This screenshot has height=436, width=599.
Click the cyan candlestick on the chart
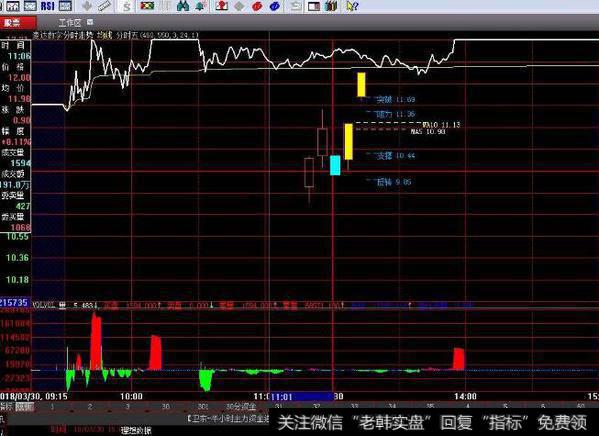click(335, 165)
